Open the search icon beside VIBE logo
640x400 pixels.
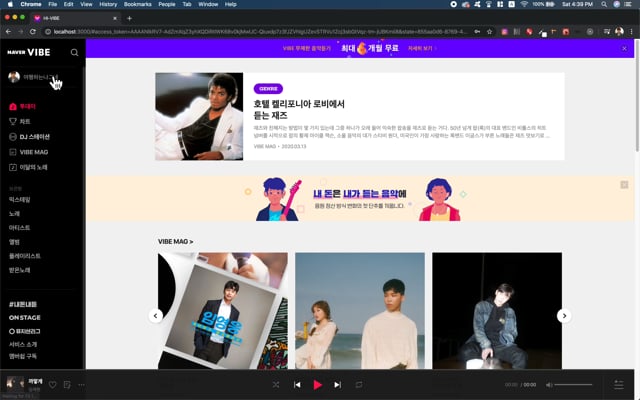[74, 52]
